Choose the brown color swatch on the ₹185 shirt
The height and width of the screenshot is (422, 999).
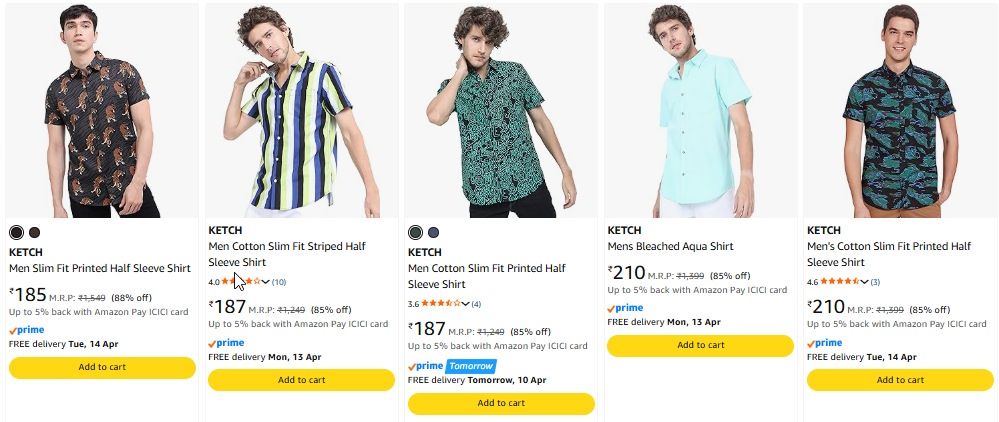tap(34, 232)
